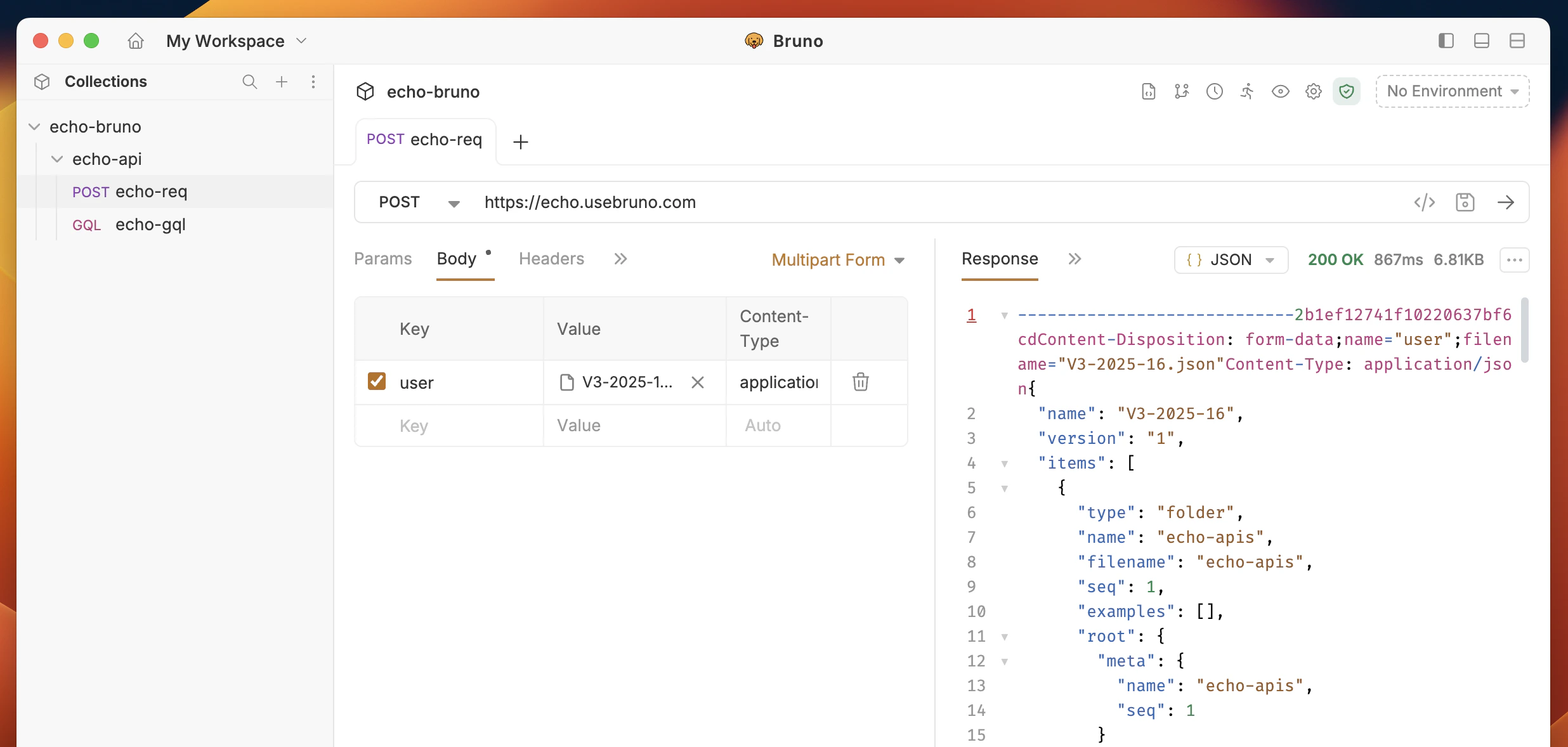Screen dimensions: 1568x747
Task: Open collection settings gear icon
Action: [1313, 91]
